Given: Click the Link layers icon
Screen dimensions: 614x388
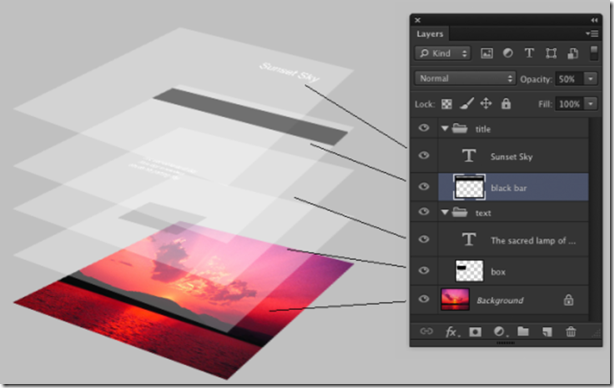Looking at the screenshot, I should 426,331.
